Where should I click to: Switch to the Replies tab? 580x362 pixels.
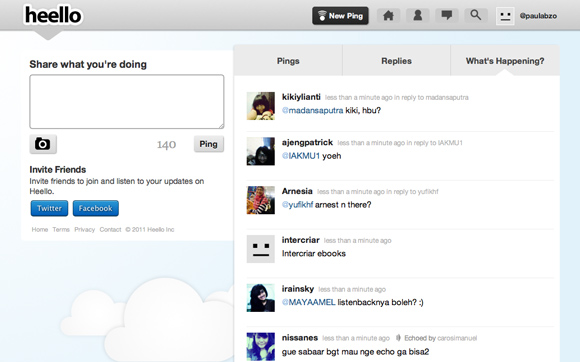(397, 61)
